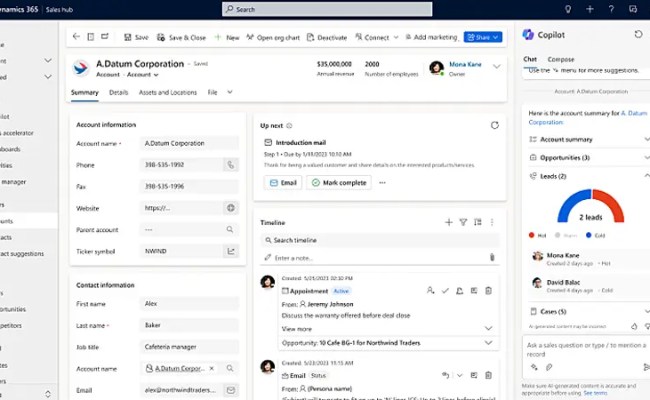Open the Connect dropdown arrow
The image size is (650, 400).
(396, 37)
